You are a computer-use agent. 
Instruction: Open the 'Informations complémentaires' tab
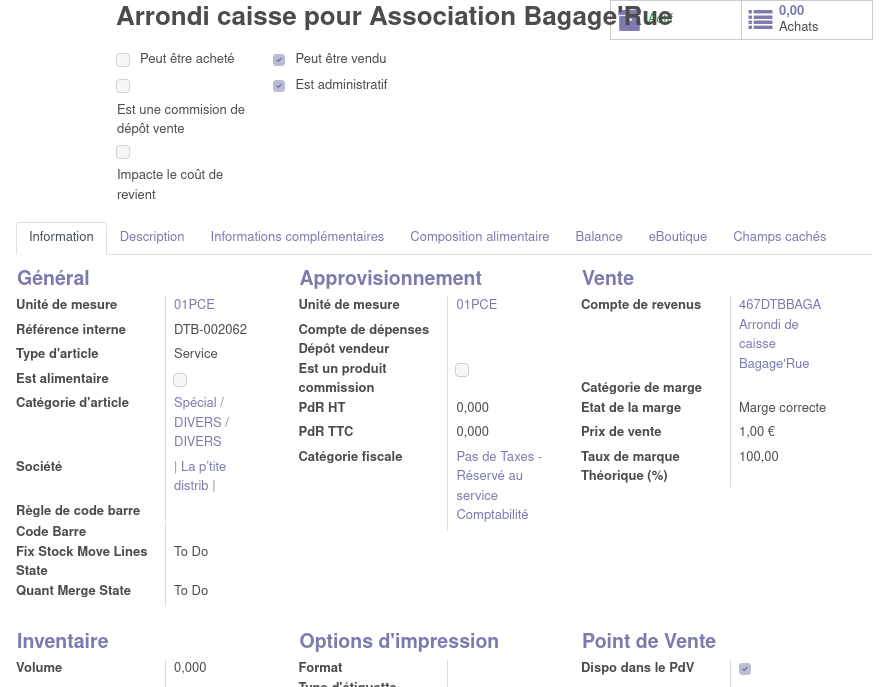[x=297, y=237]
